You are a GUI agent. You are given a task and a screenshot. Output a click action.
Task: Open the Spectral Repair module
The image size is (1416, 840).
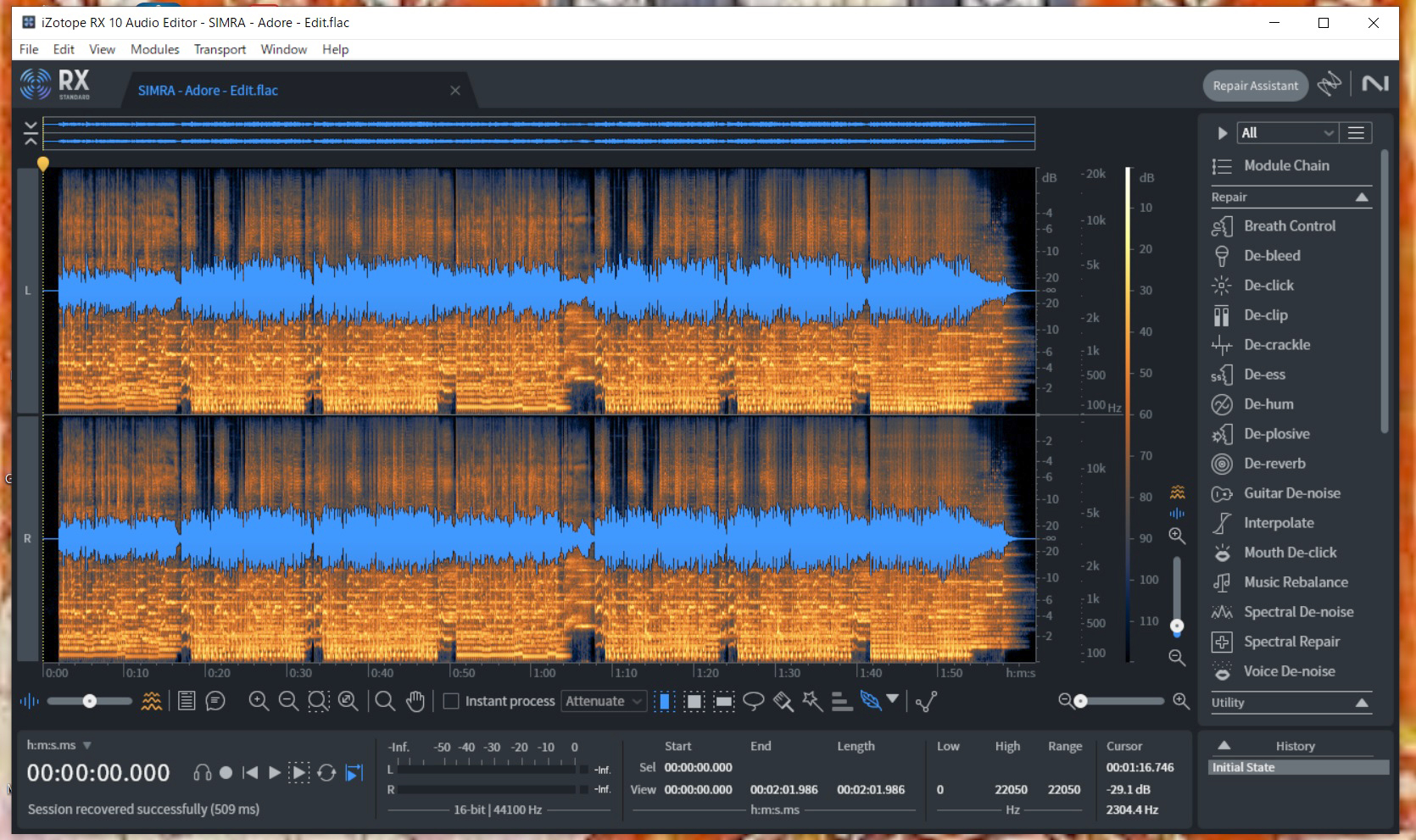click(x=1291, y=641)
